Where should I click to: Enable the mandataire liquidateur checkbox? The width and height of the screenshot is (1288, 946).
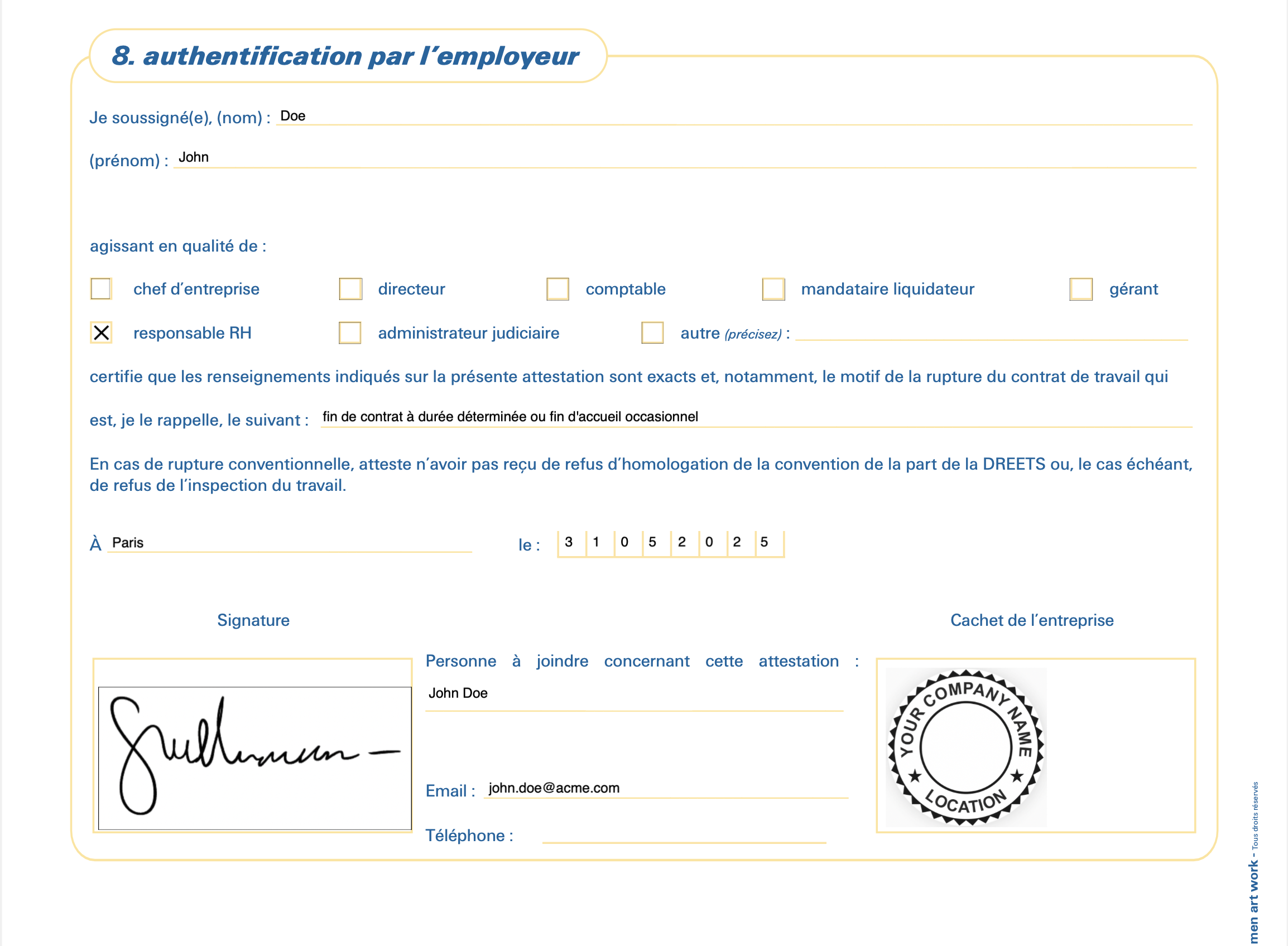click(x=773, y=288)
